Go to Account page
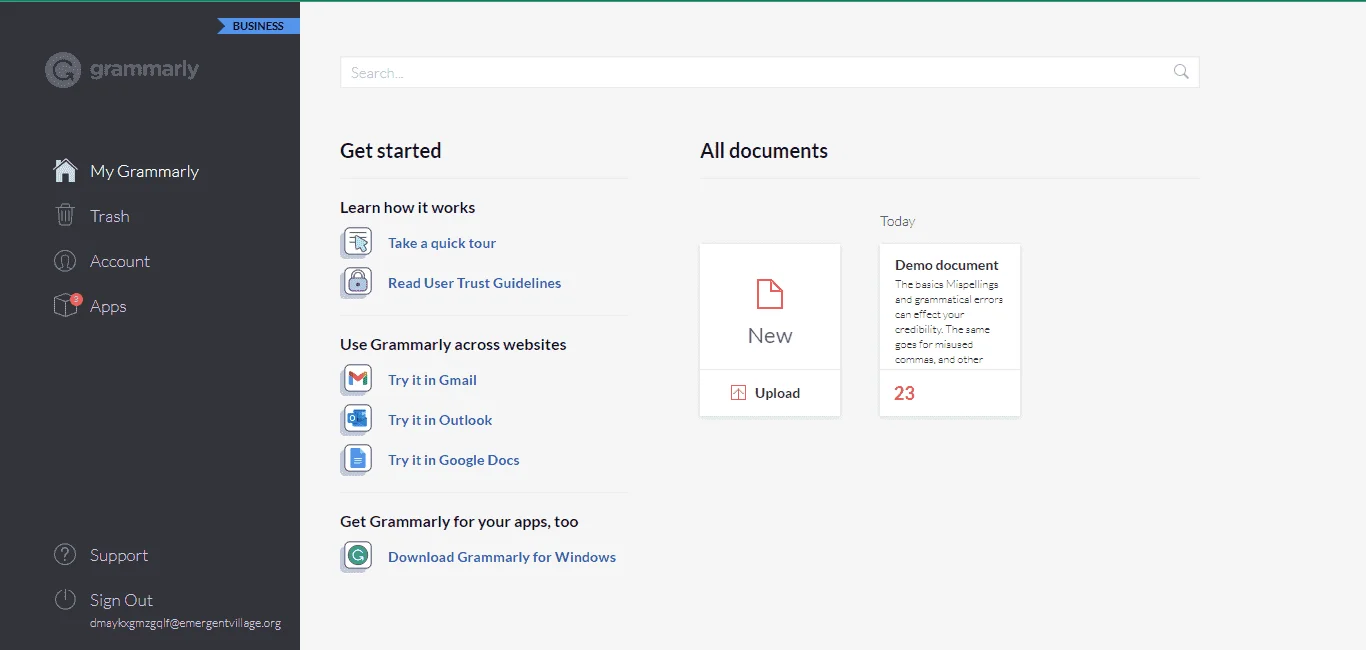 click(120, 261)
